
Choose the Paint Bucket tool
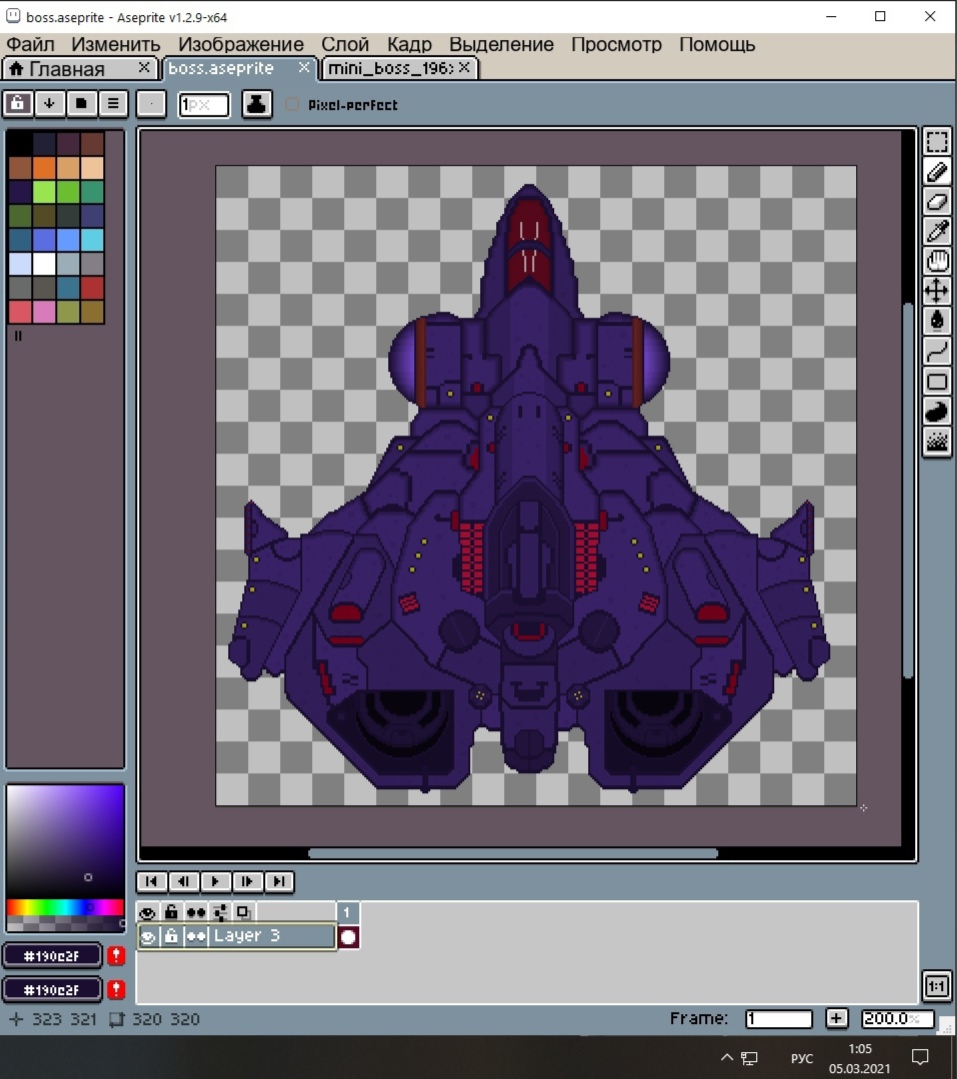(937, 321)
